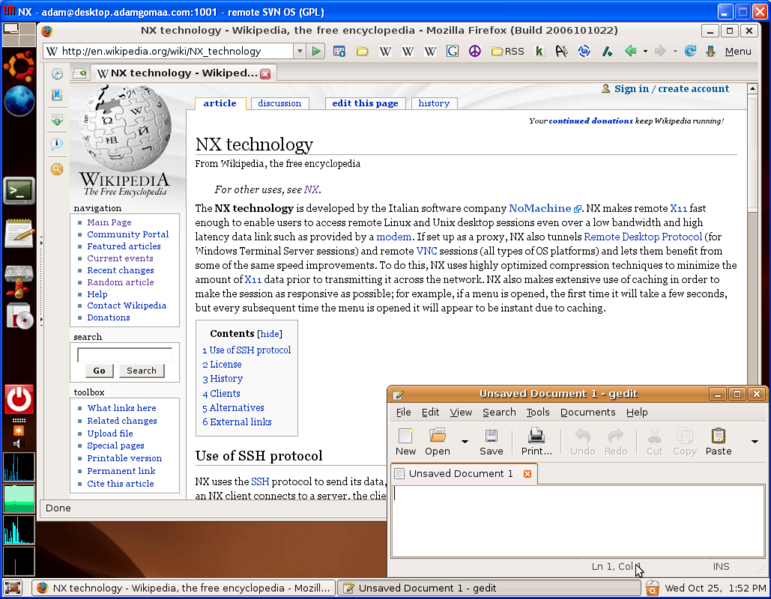The width and height of the screenshot is (771, 599).
Task: Switch to gedit via the bottom taskbar button
Action: 489,588
